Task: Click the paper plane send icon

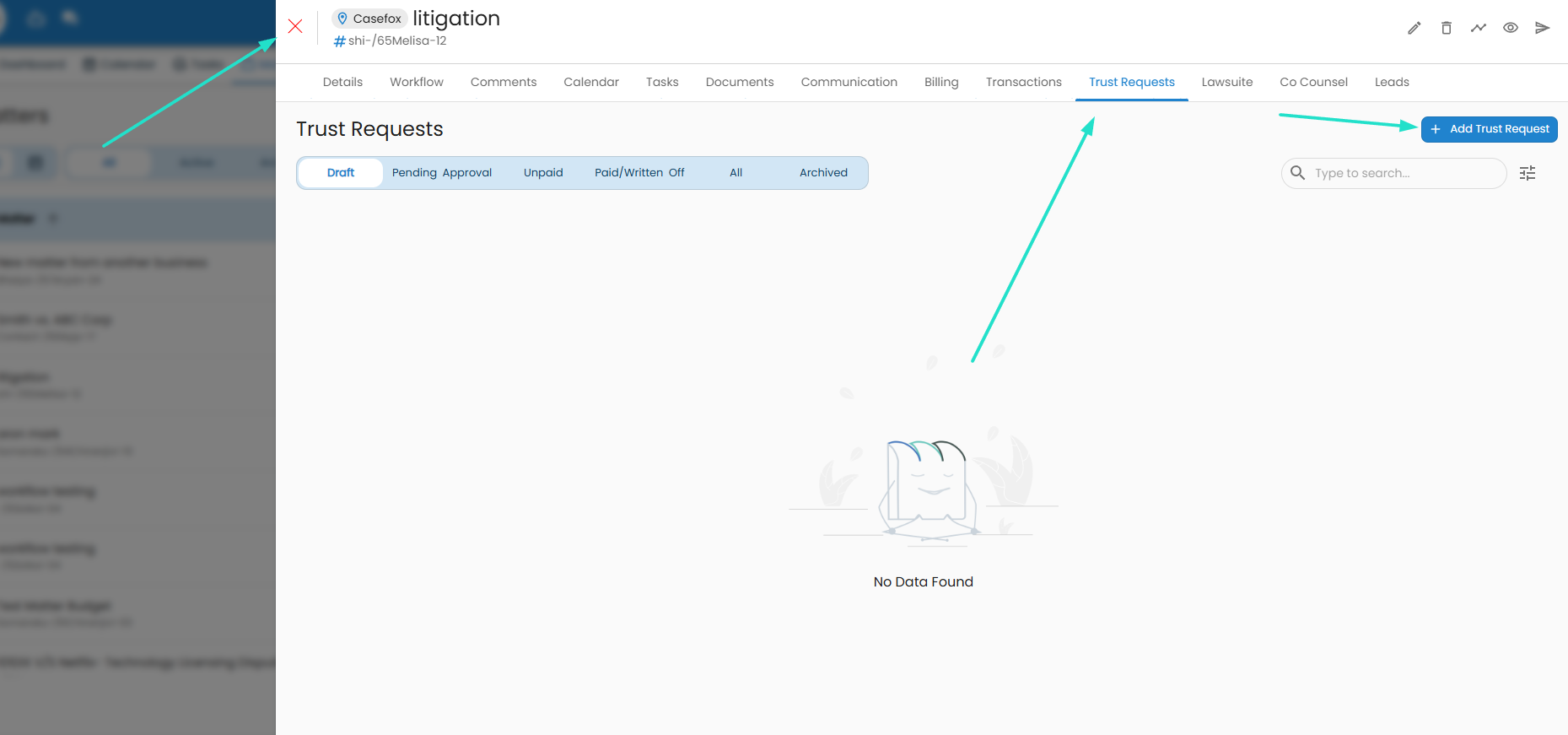Action: coord(1543,28)
